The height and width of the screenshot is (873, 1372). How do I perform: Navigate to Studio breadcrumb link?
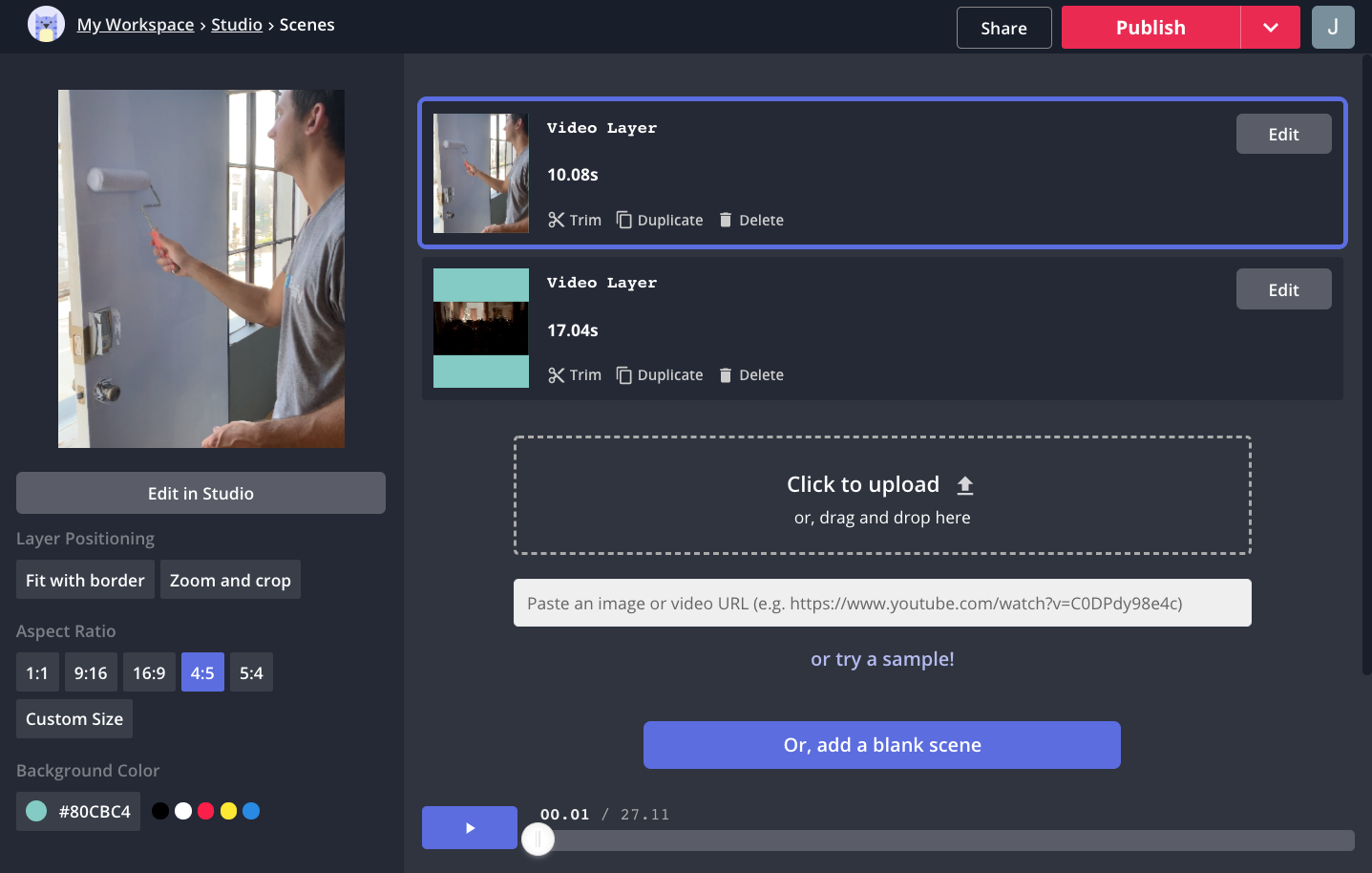pos(237,25)
